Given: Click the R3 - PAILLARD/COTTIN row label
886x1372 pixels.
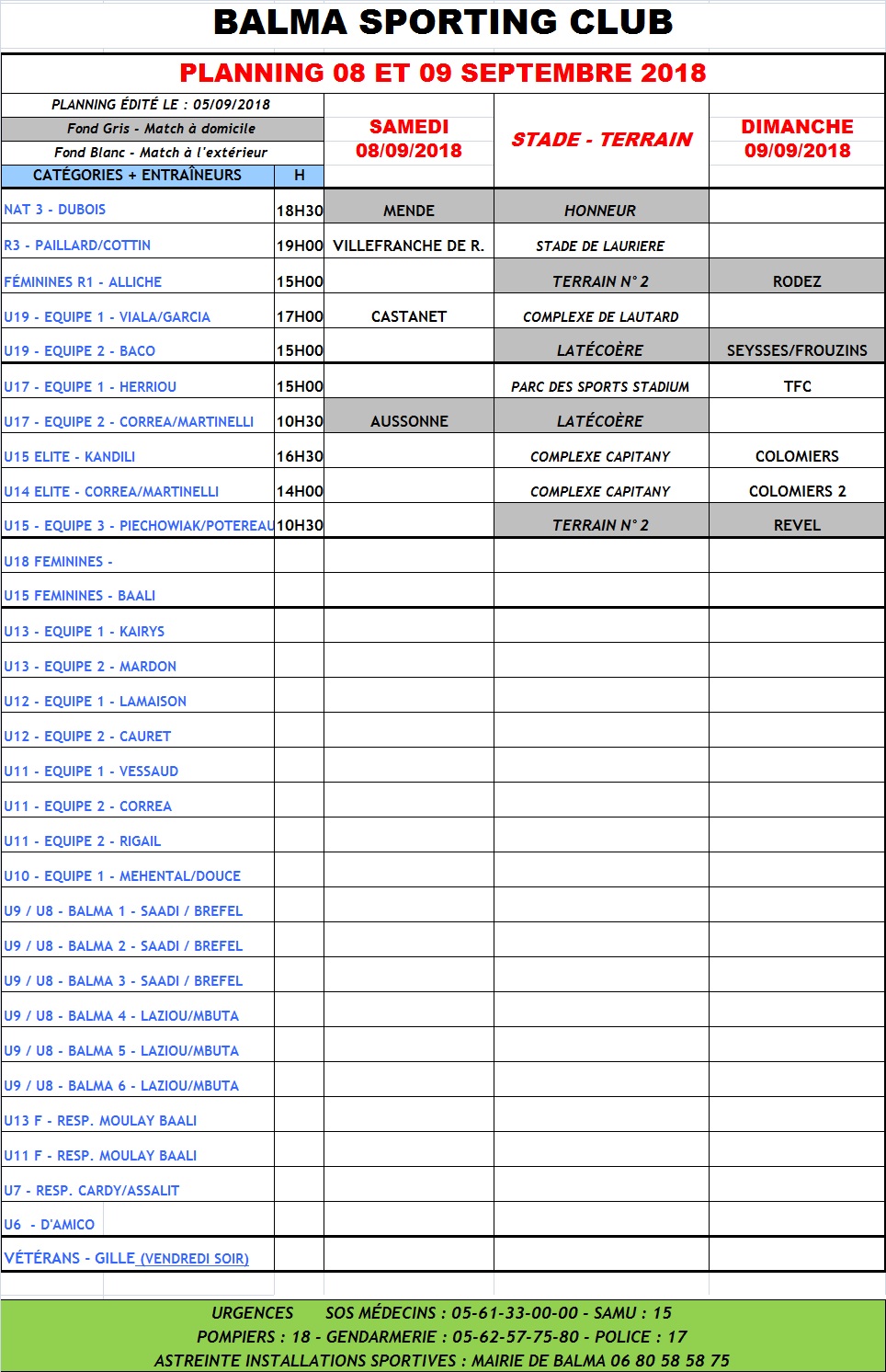Looking at the screenshot, I should [77, 246].
